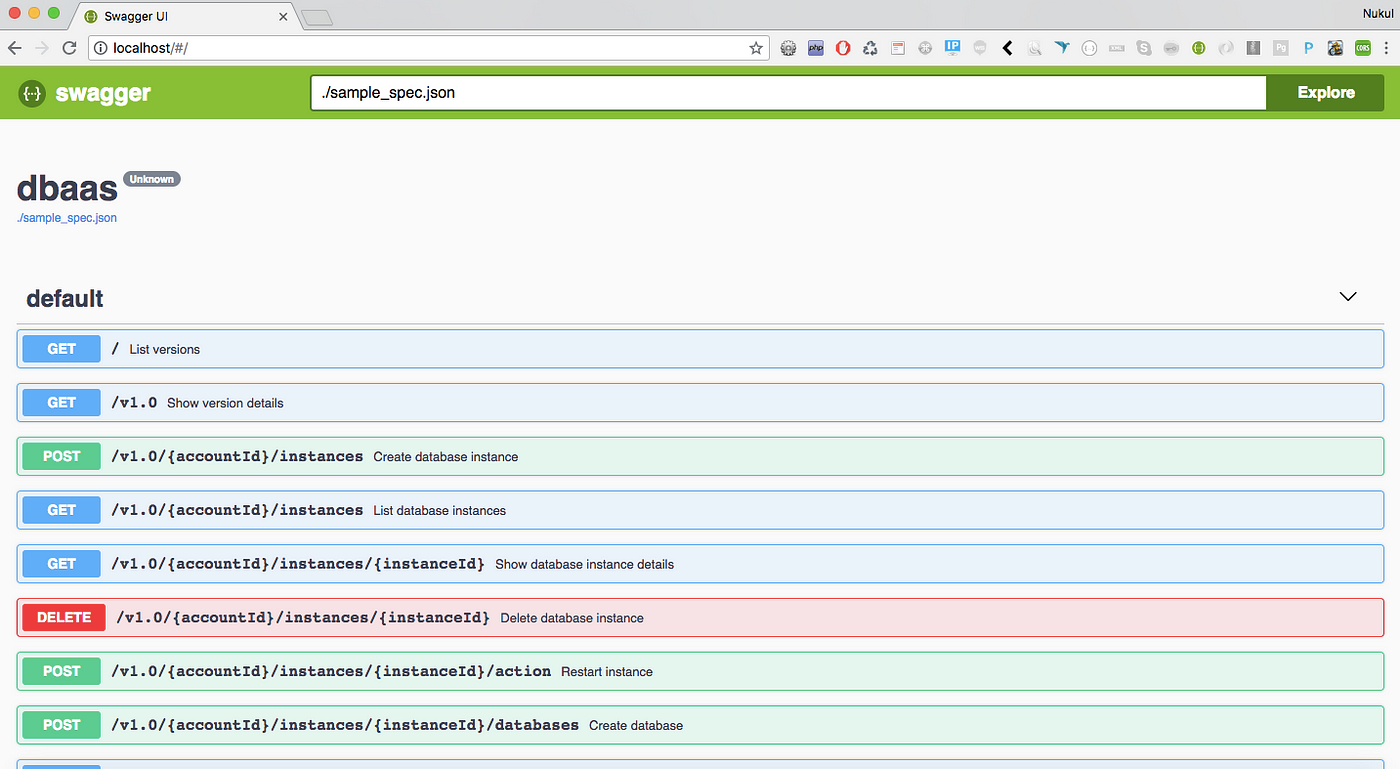Click the POST badge for Restart instance
This screenshot has height=769, width=1400.
62,671
